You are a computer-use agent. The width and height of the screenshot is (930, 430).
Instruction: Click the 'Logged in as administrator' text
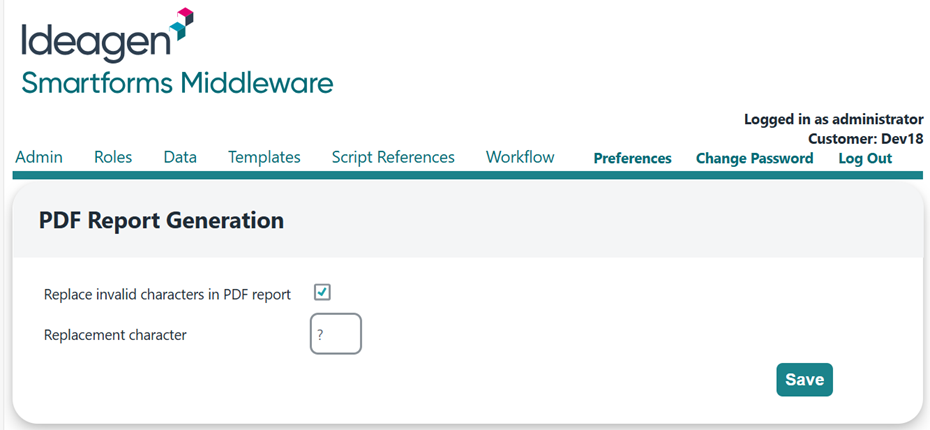(833, 119)
